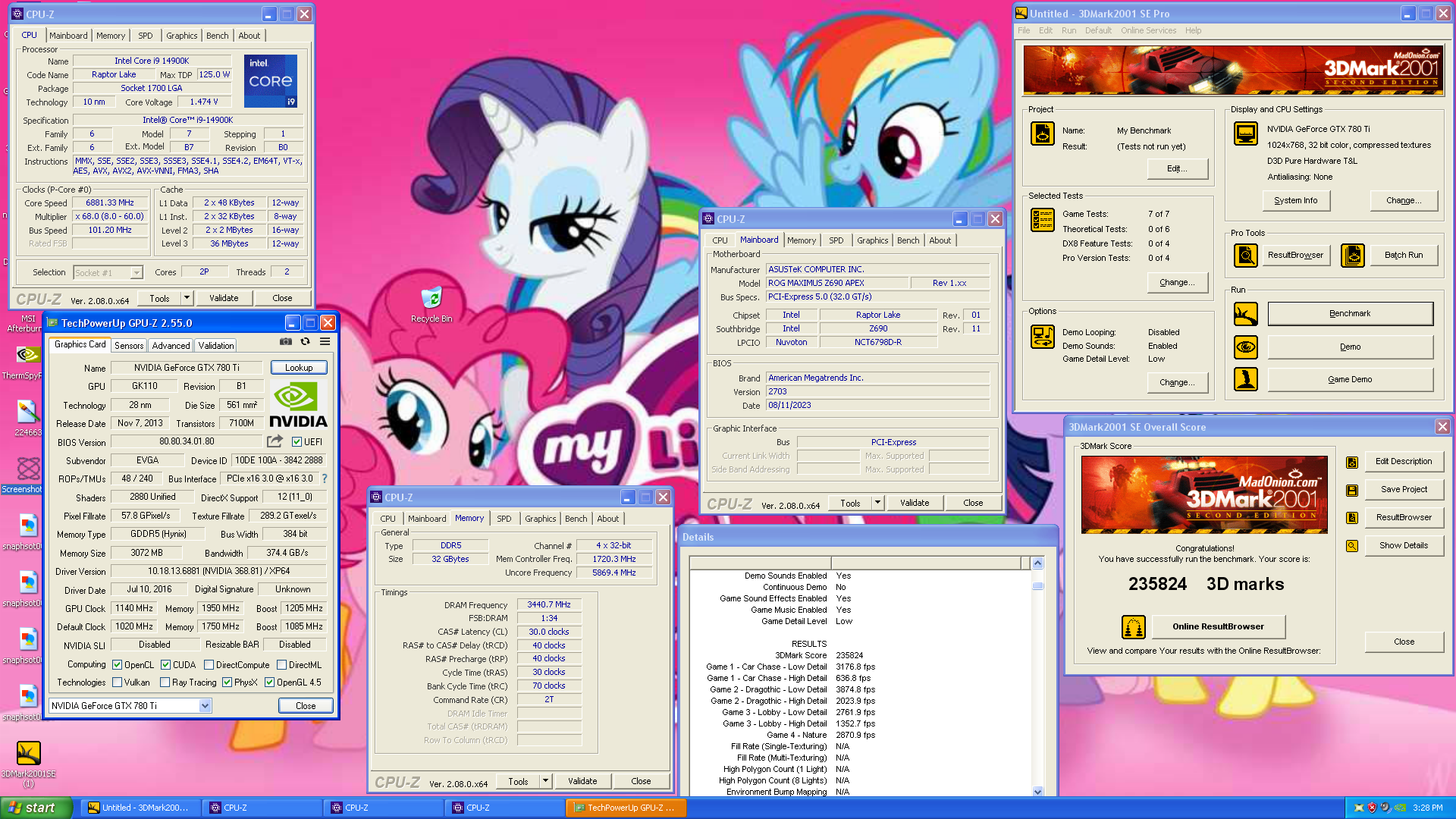The height and width of the screenshot is (819, 1456).
Task: Click the Batch Run icon
Action: click(x=1353, y=256)
